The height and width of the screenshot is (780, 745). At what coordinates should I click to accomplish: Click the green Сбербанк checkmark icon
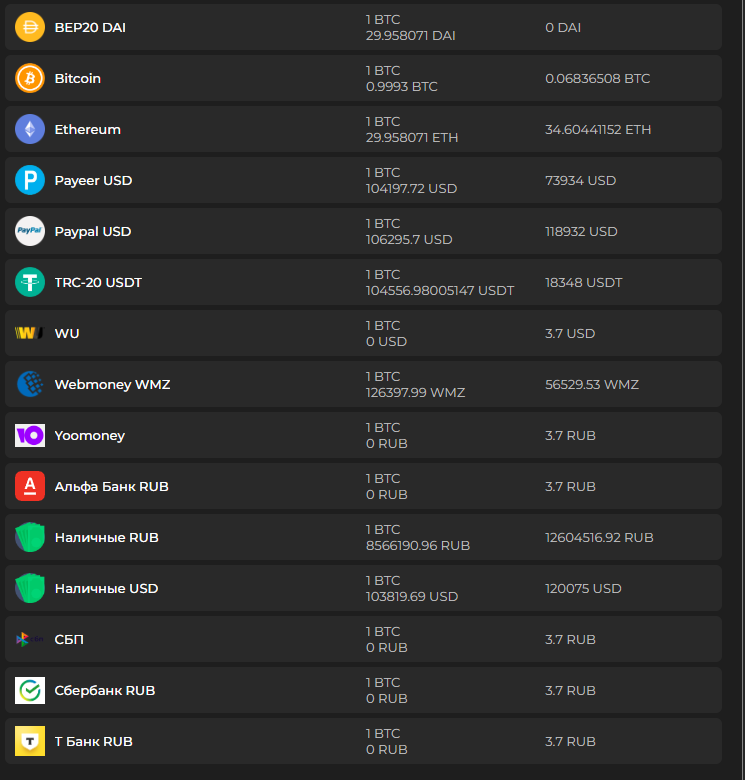point(30,690)
